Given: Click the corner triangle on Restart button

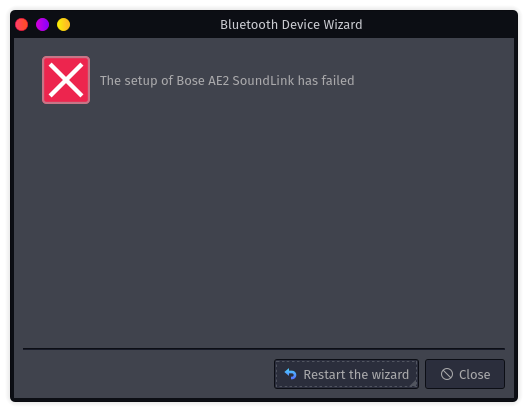Looking at the screenshot, I should 414,383.
